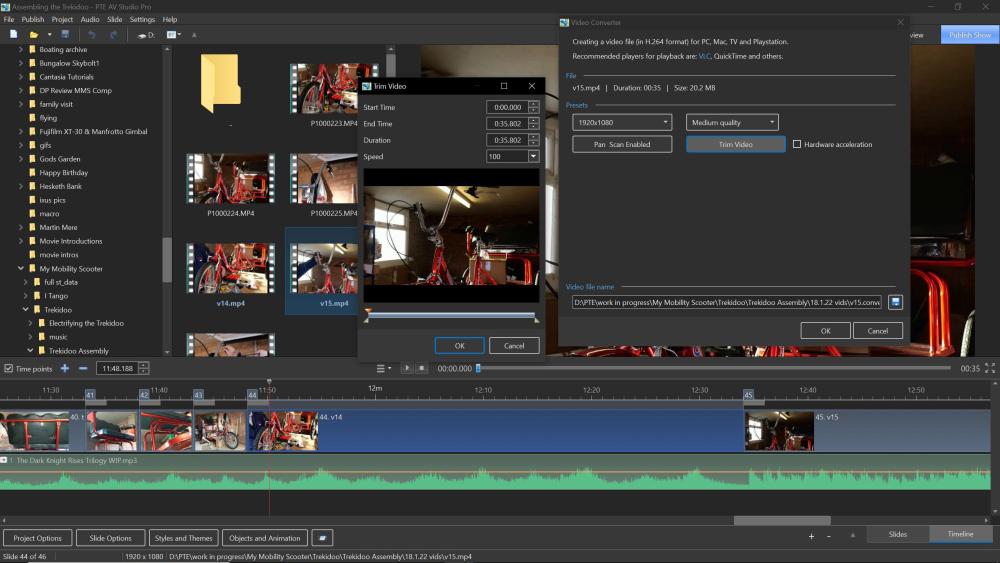Viewport: 1000px width, 563px height.
Task: Enable the Hardware acceleration checkbox
Action: (x=797, y=144)
